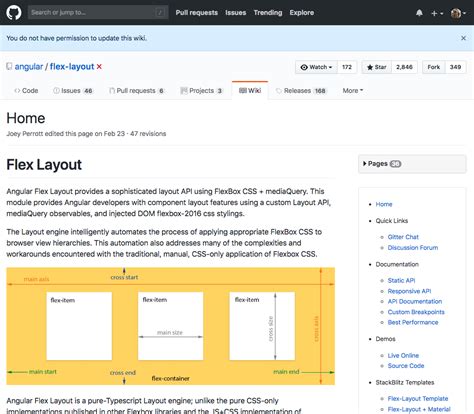This screenshot has width=474, height=414.
Task: Open the Source Code demo link
Action: point(406,366)
